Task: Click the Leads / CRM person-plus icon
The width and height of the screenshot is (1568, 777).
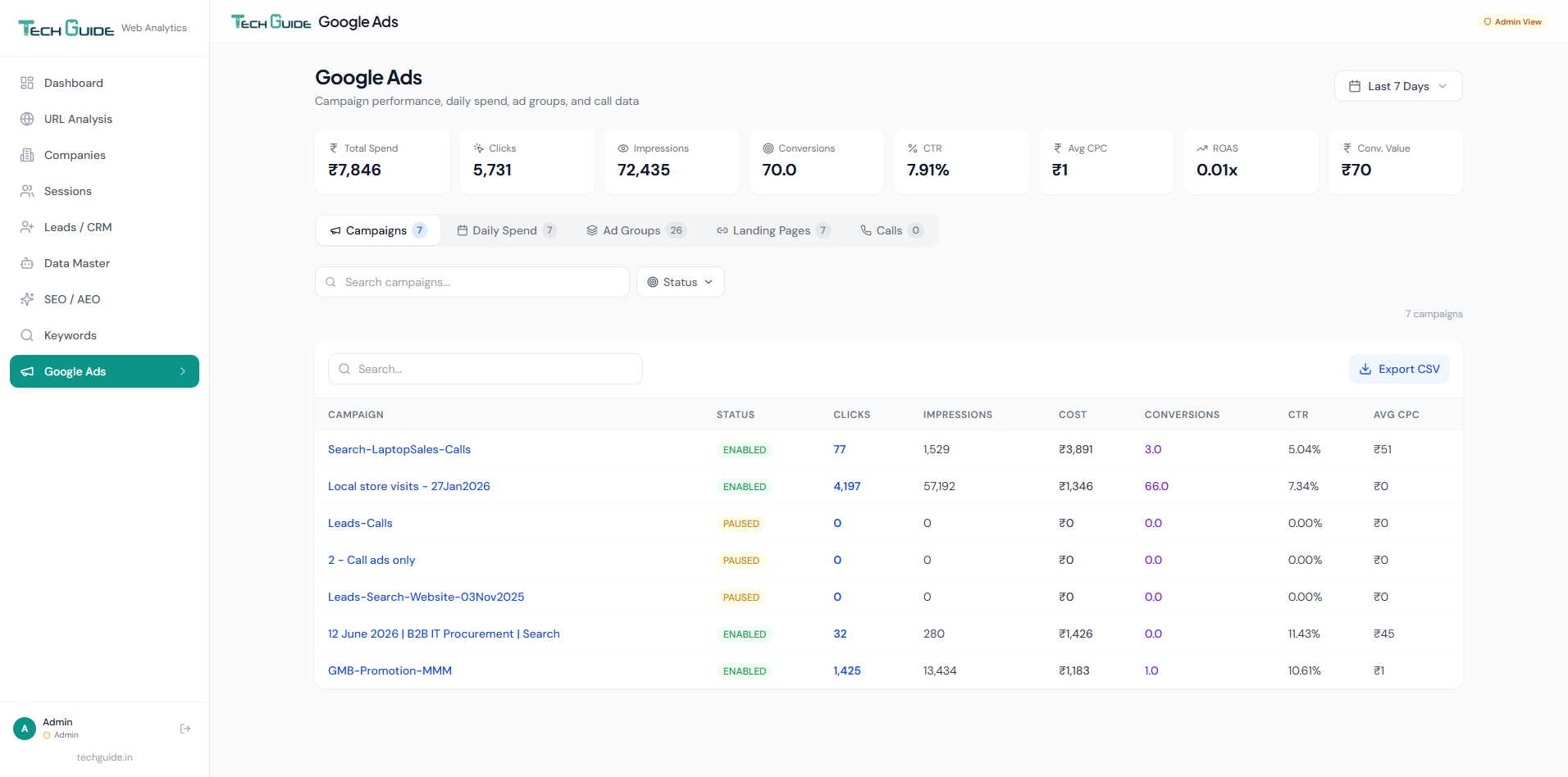Action: point(27,227)
